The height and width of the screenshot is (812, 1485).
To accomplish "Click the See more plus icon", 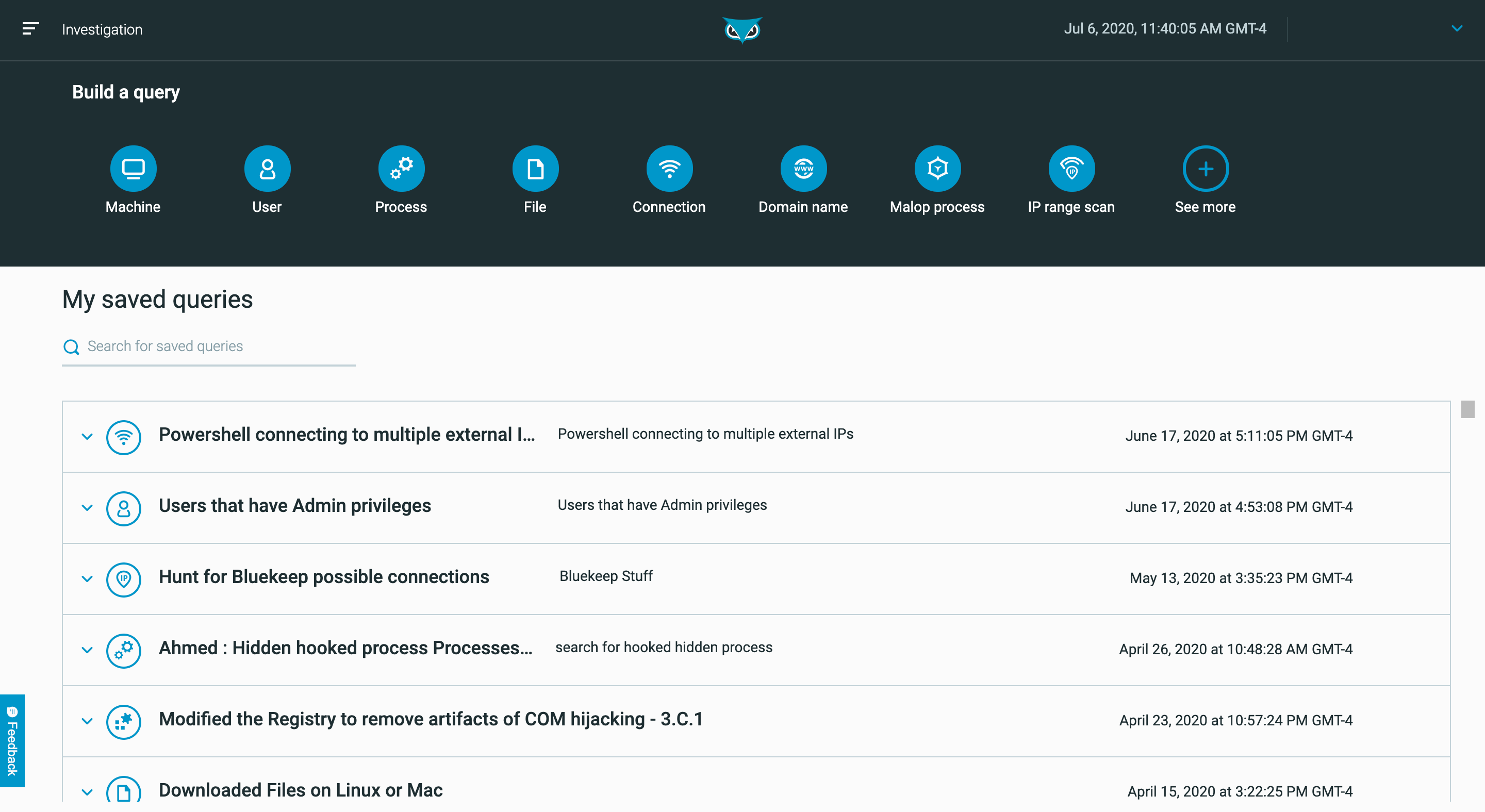I will tap(1206, 168).
